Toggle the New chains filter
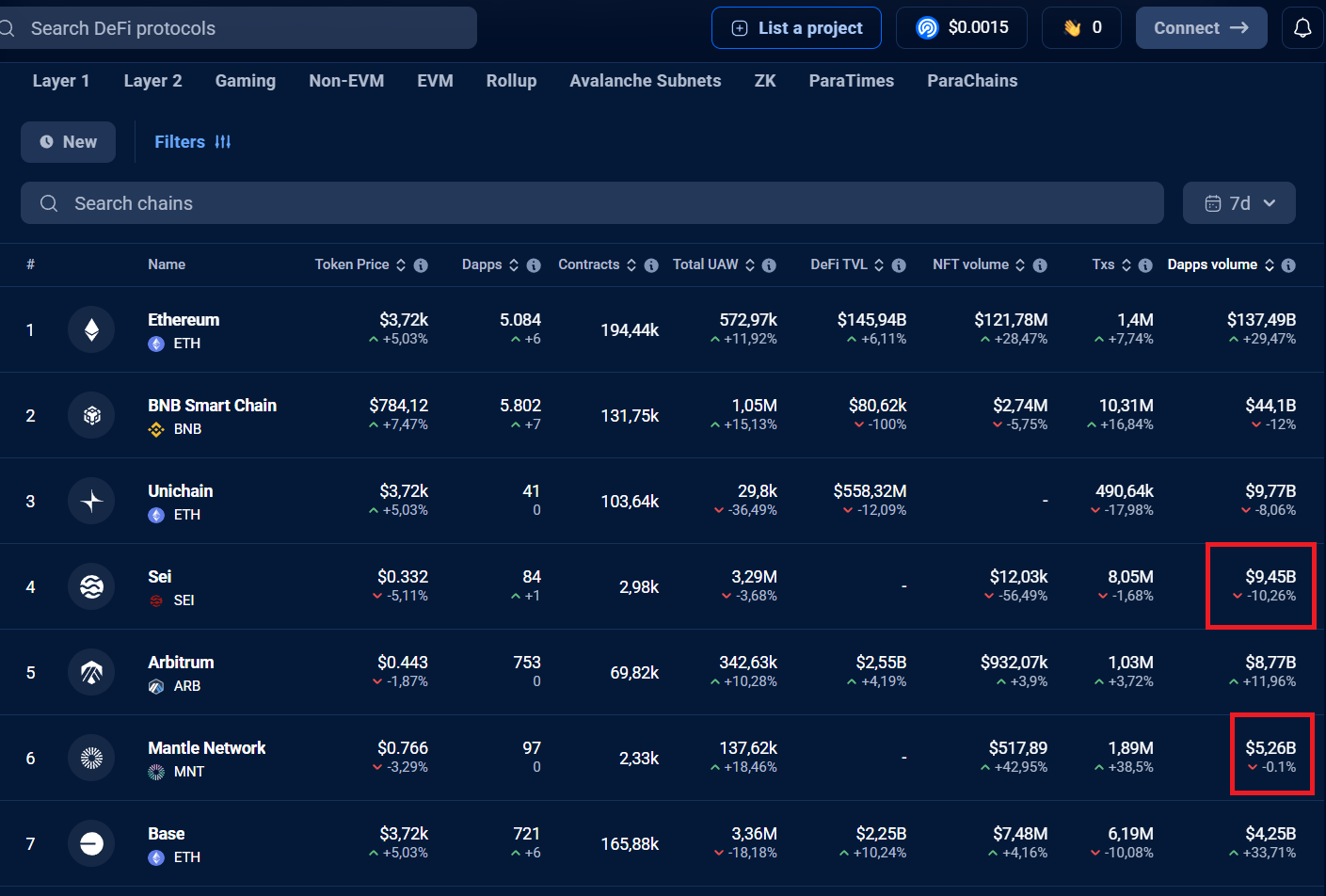The image size is (1326, 896). [68, 142]
